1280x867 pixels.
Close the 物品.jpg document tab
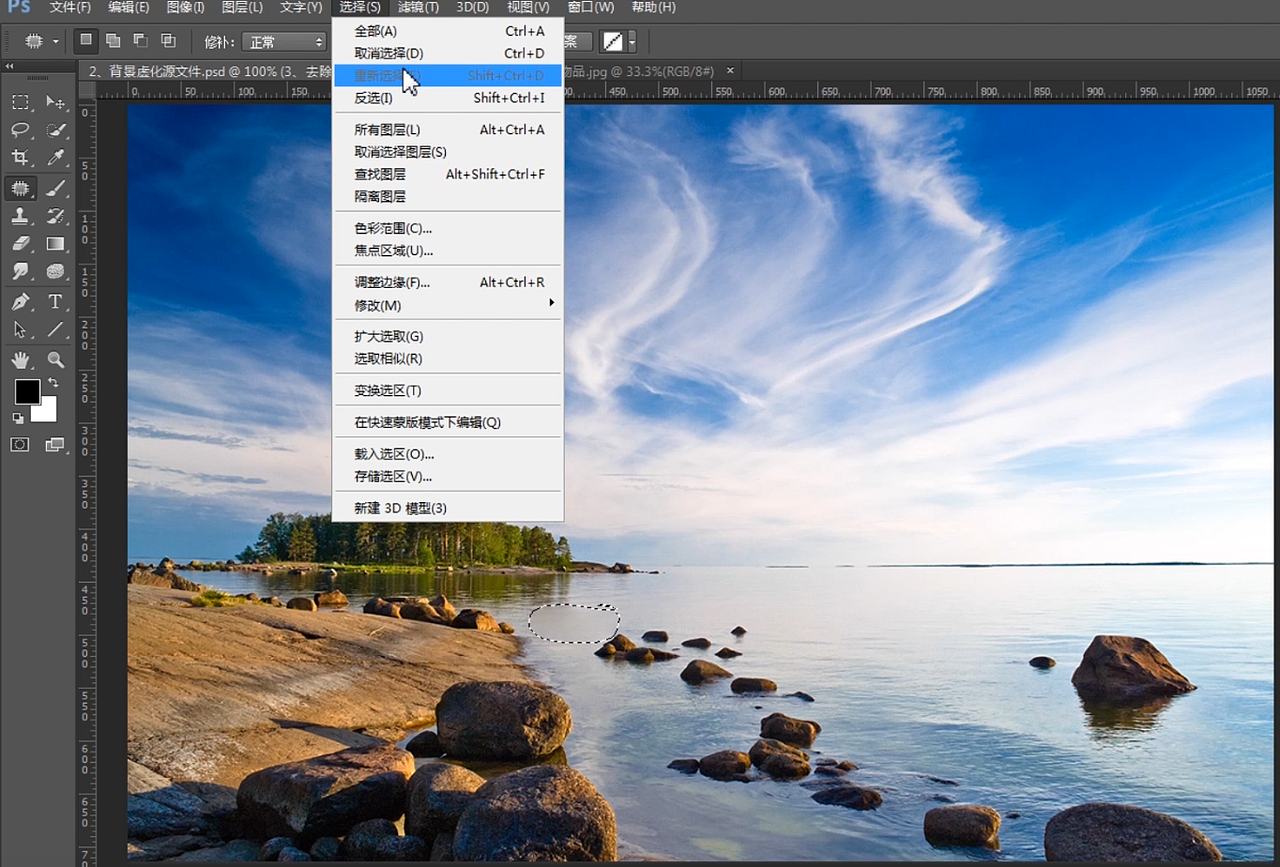pos(730,70)
